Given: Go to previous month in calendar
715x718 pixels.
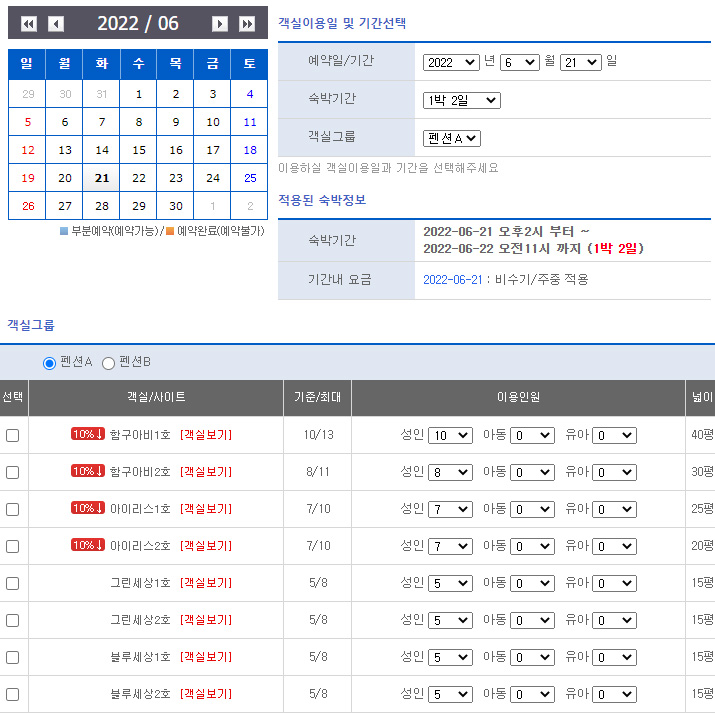Looking at the screenshot, I should tap(56, 24).
